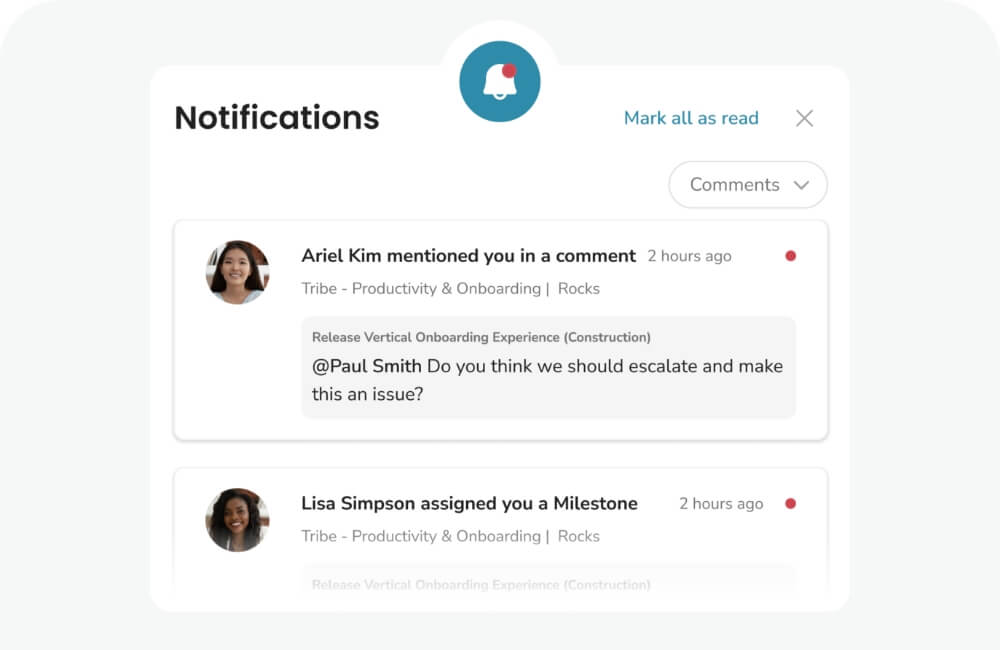This screenshot has width=1000, height=650.
Task: Click the Release Vertical Onboarding Experience comment preview
Action: pos(549,368)
